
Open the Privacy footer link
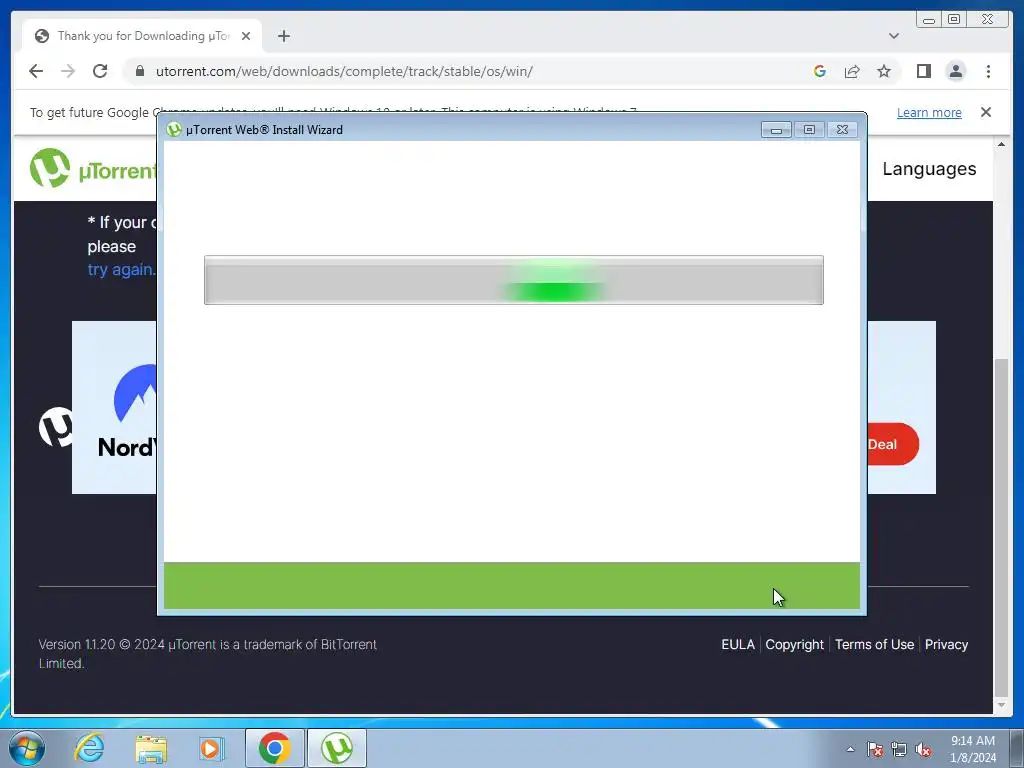pyautogui.click(x=946, y=645)
